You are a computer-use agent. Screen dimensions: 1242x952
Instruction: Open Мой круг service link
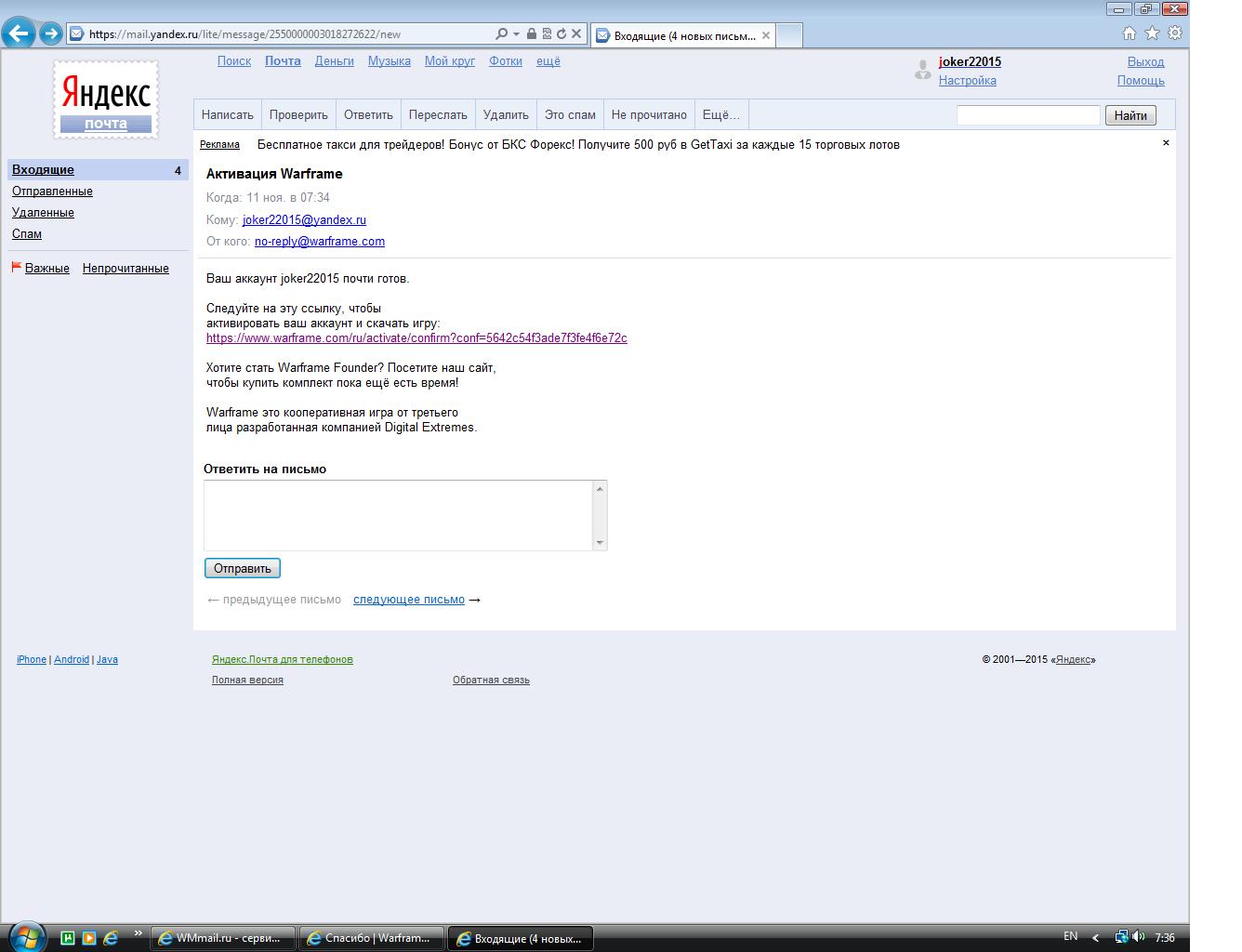click(450, 61)
